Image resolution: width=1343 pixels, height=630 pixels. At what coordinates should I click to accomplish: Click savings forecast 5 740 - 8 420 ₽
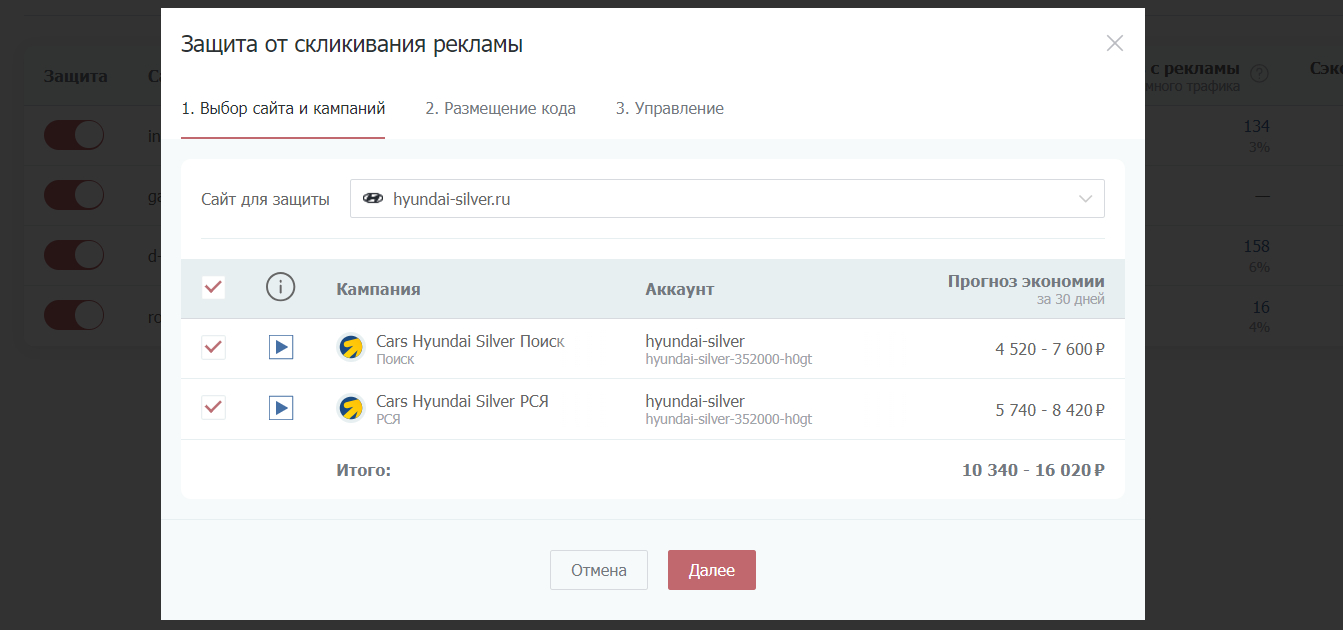tap(1050, 409)
